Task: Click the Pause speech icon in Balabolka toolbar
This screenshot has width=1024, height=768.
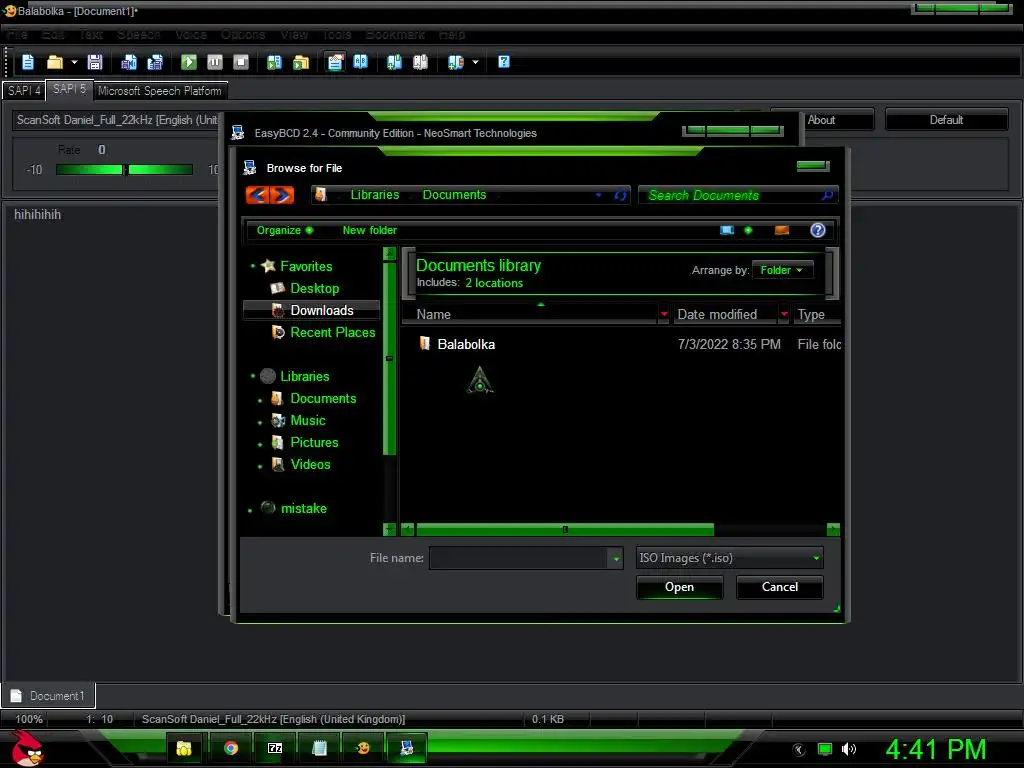Action: [215, 62]
